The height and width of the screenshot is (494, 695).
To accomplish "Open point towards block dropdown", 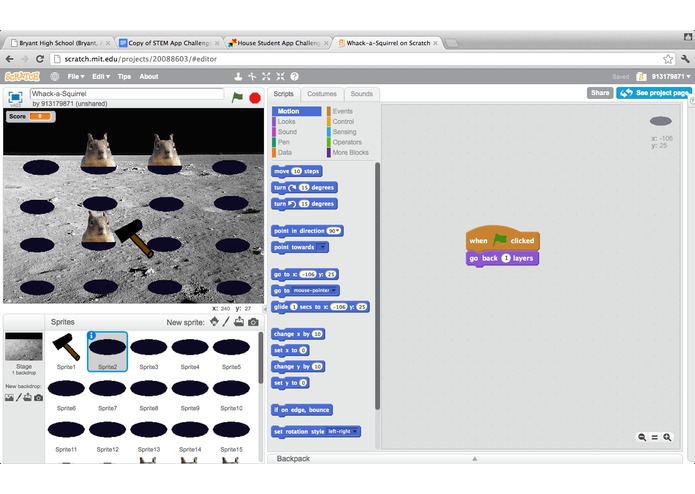I will (322, 247).
